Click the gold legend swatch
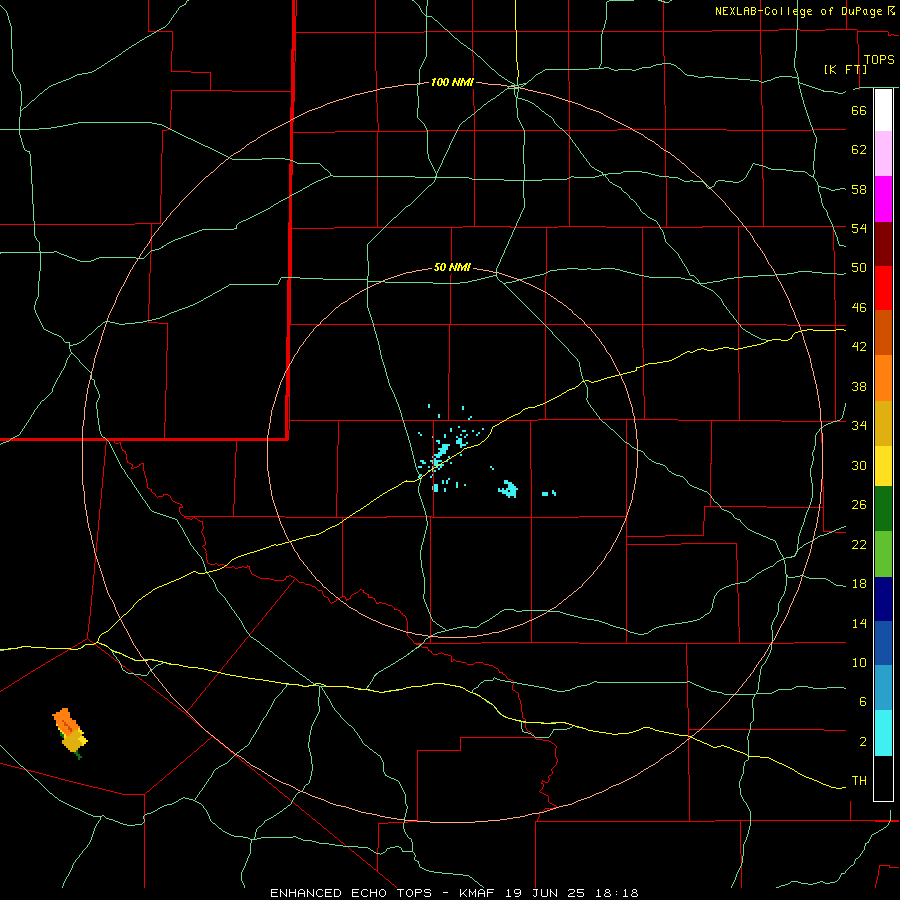 click(883, 423)
